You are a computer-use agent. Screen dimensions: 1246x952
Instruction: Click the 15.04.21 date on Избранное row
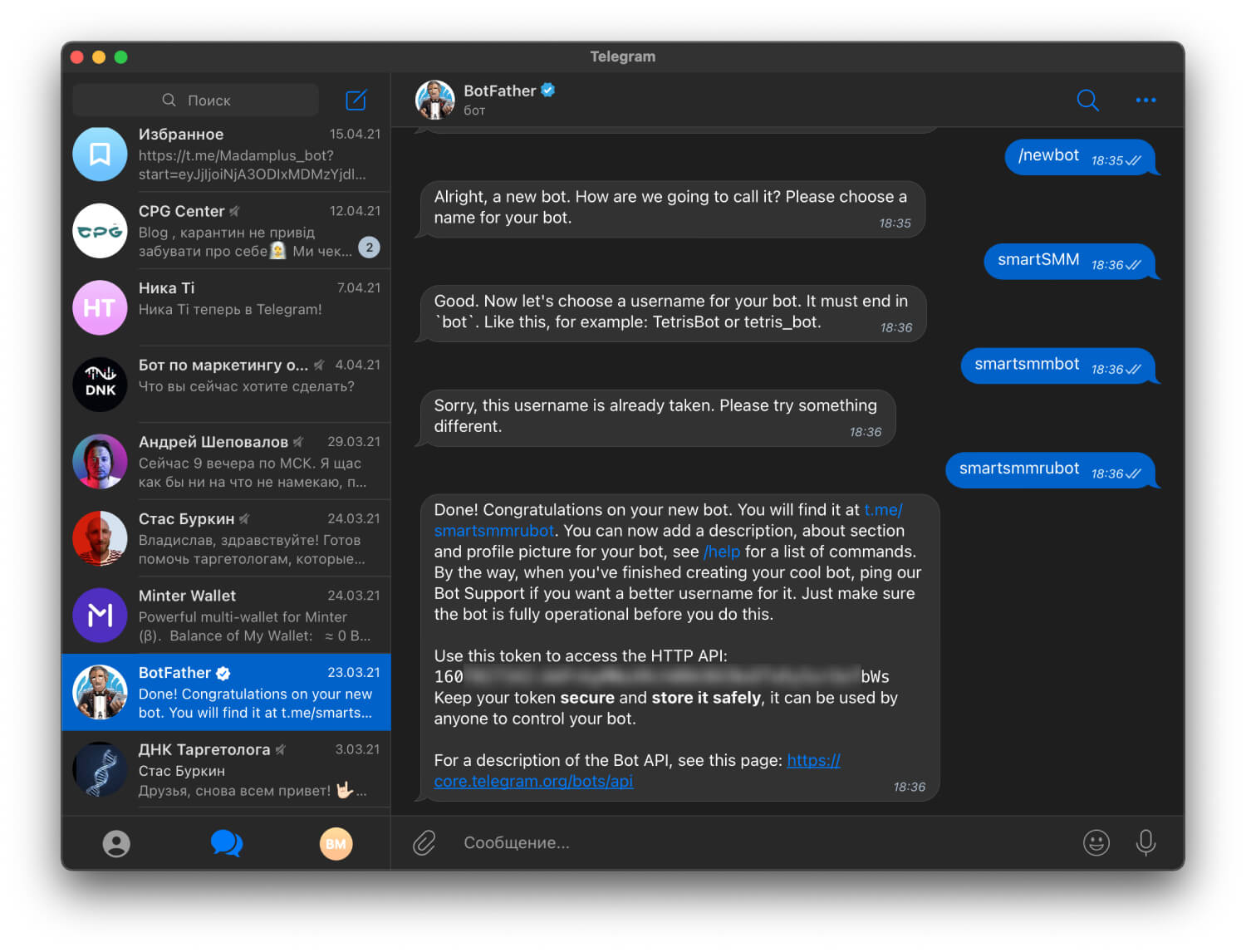click(355, 134)
